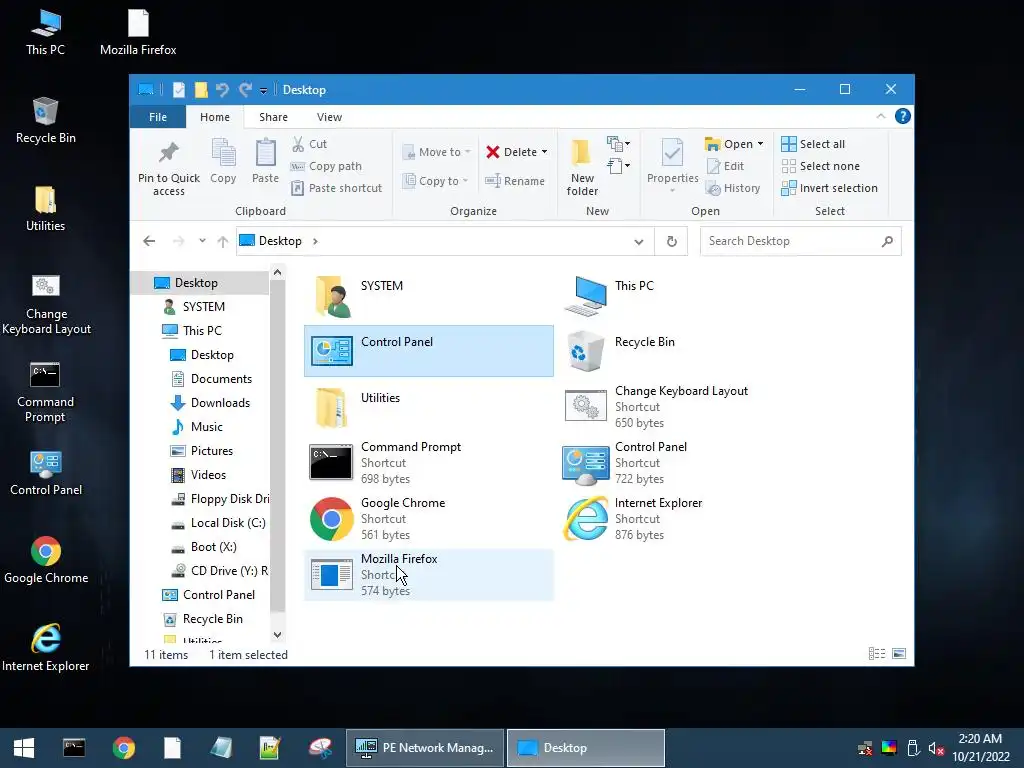
Task: Switch to the Home ribbon tab
Action: [215, 117]
